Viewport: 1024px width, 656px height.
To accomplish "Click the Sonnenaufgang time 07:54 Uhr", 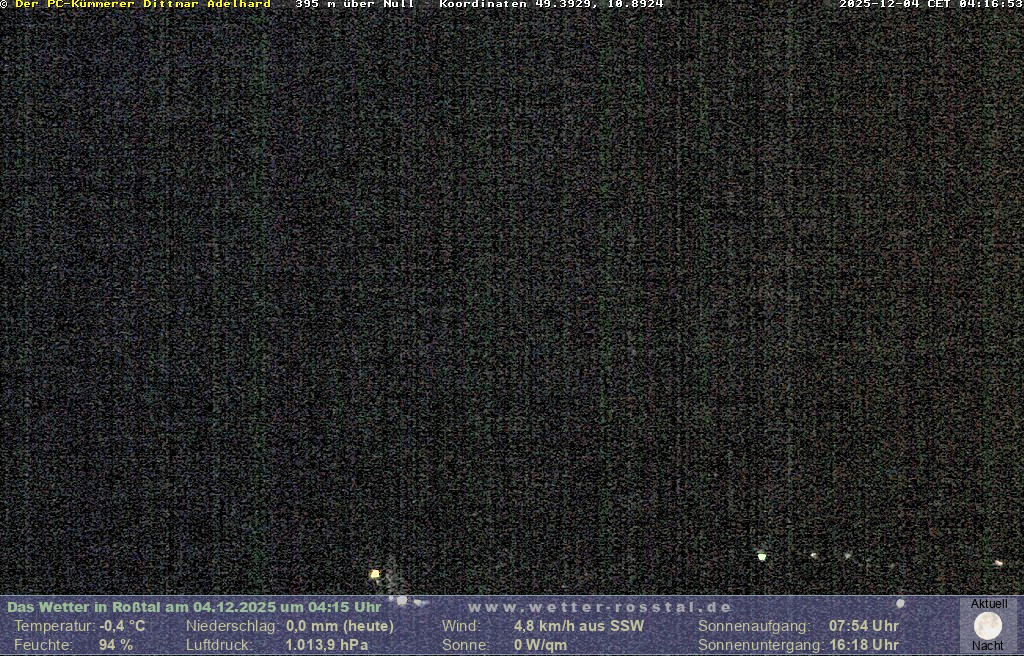I will coord(863,626).
